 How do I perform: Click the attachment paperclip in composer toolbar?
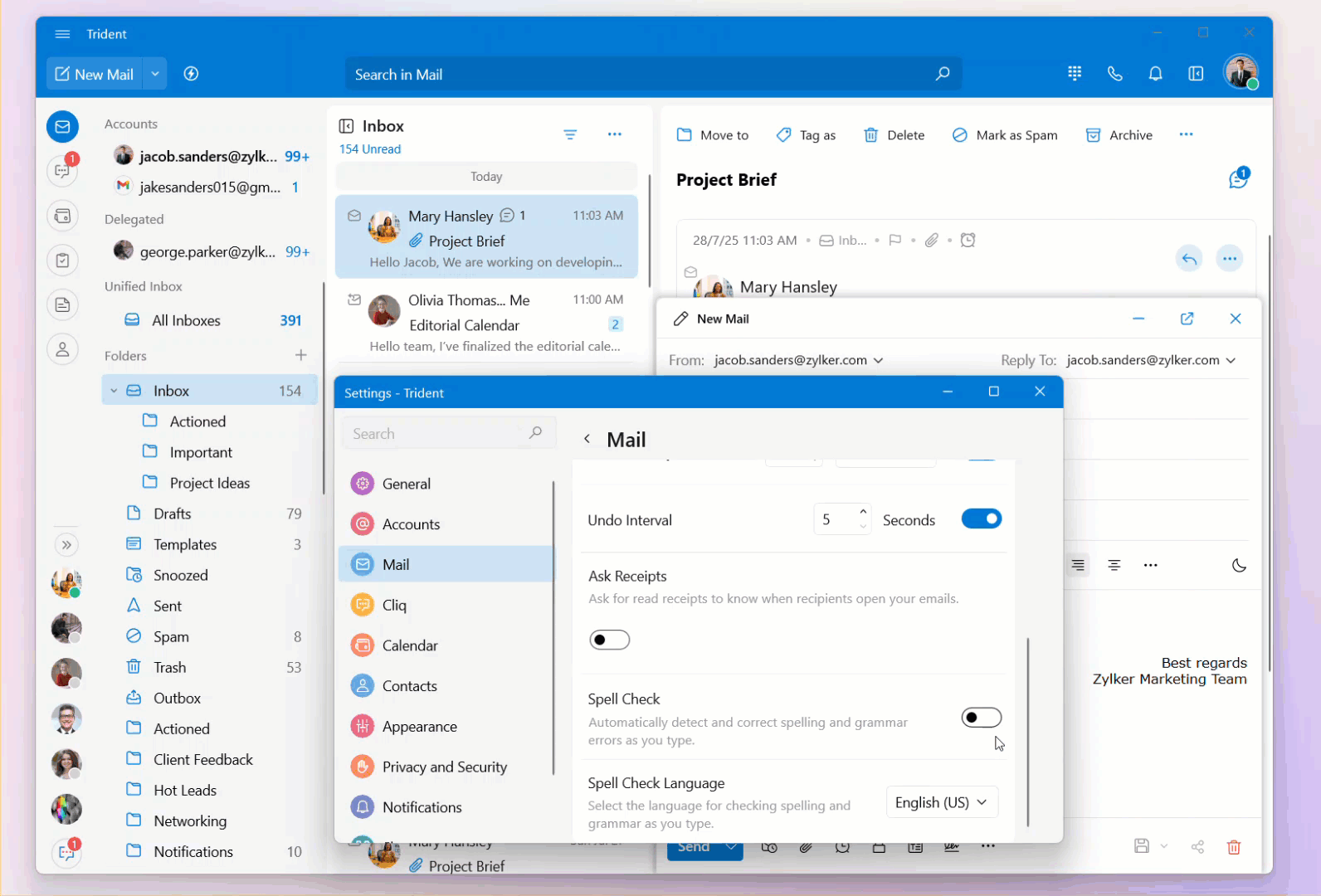coord(806,847)
